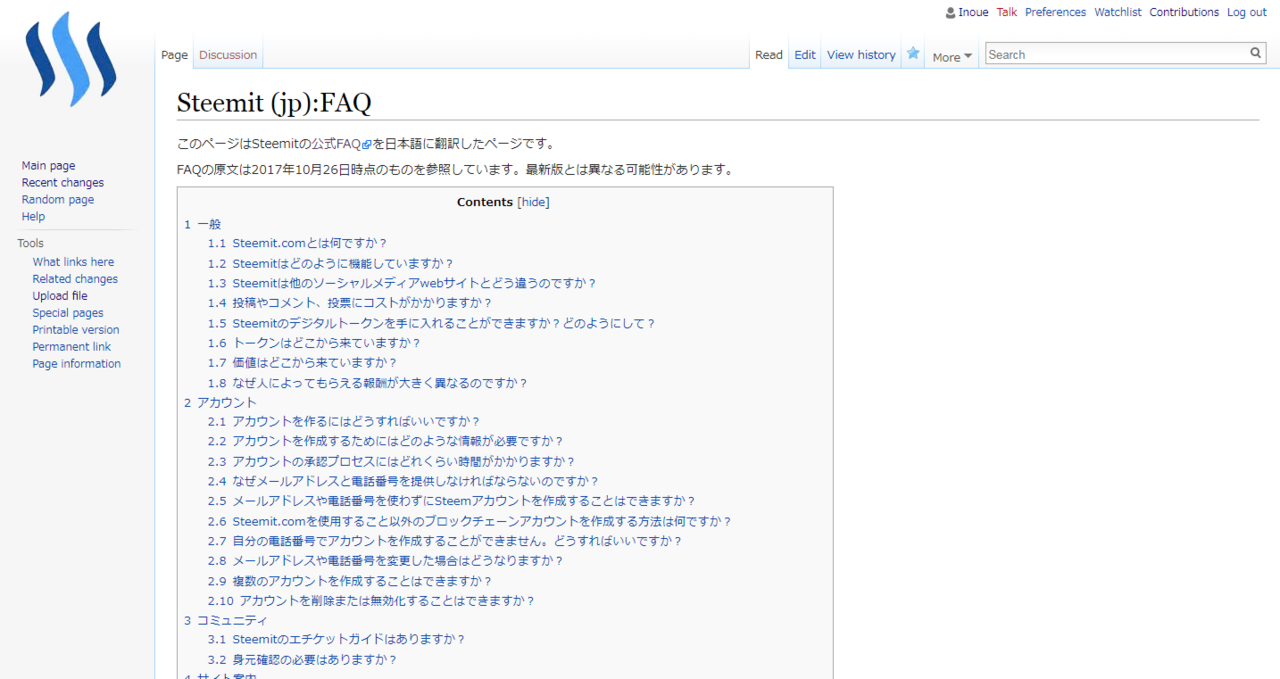
Task: Click in the Search input field
Action: click(x=1117, y=54)
